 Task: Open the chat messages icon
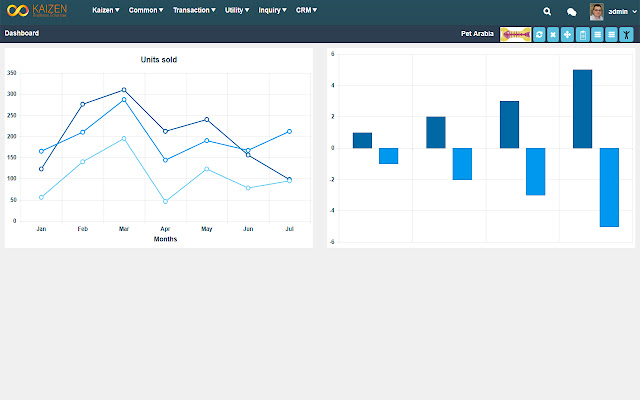(x=572, y=12)
